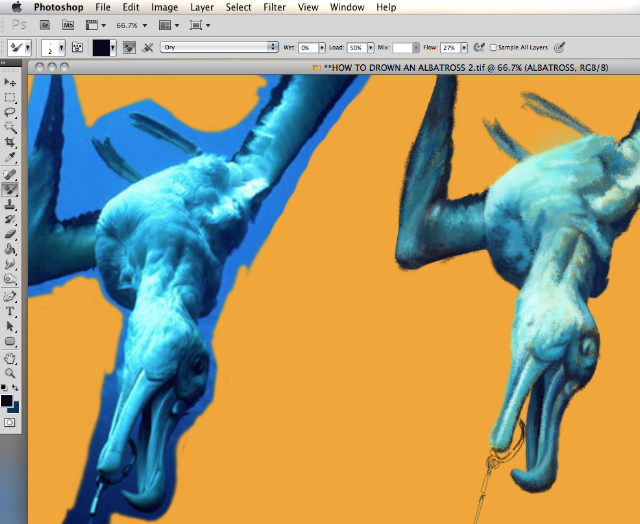Click the current brush load color swatch
The width and height of the screenshot is (640, 524).
(x=101, y=48)
